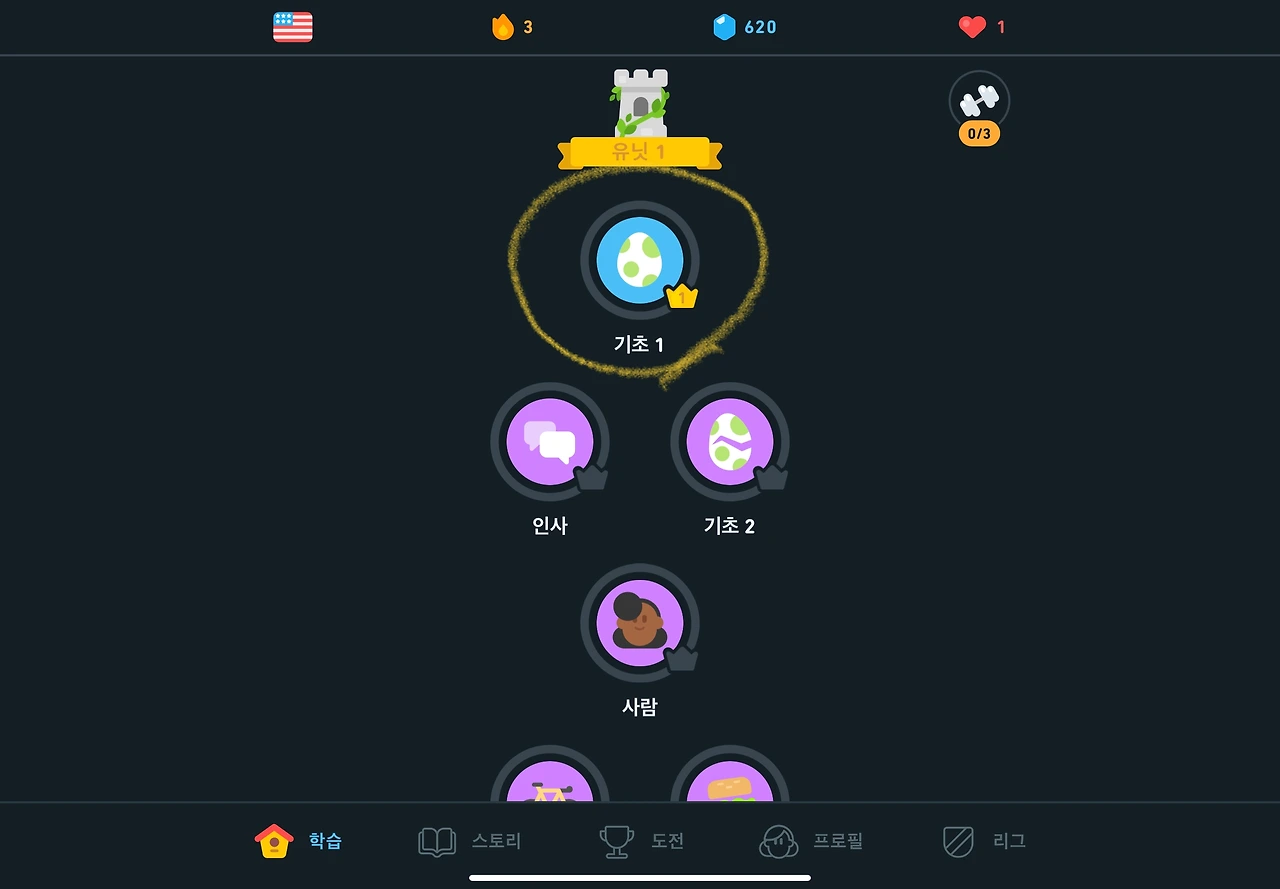
Task: Open the 기초 1 egg lesson
Action: click(640, 260)
